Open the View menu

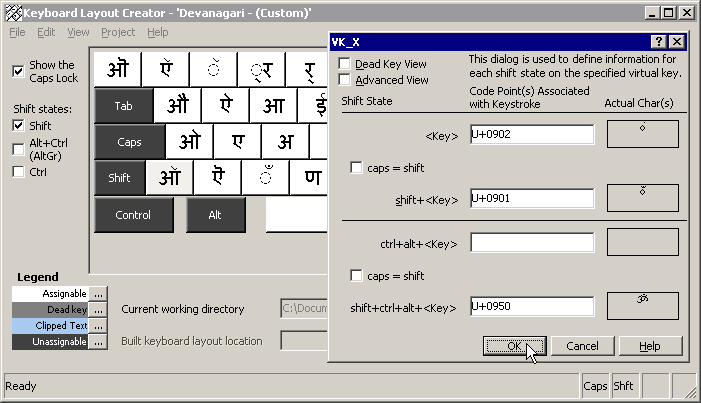(78, 32)
